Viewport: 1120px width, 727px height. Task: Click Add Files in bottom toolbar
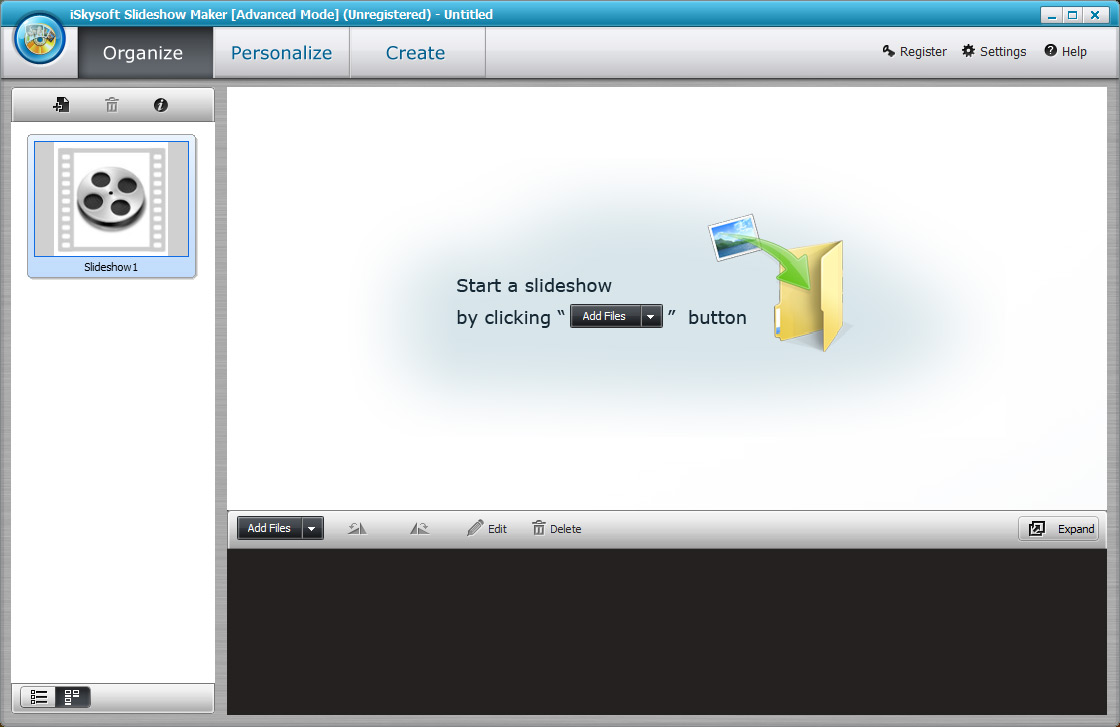coord(269,528)
